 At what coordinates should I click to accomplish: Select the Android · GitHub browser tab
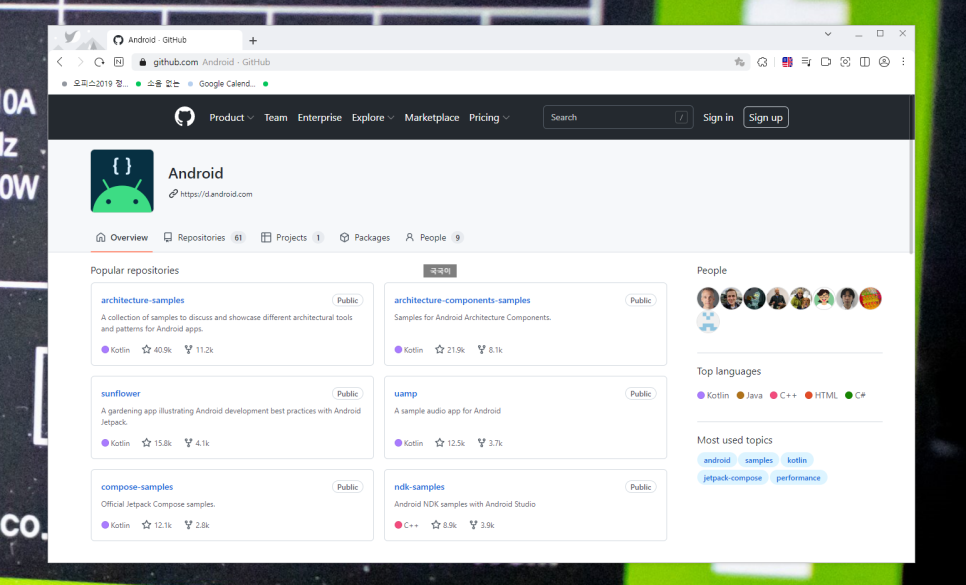coord(174,40)
